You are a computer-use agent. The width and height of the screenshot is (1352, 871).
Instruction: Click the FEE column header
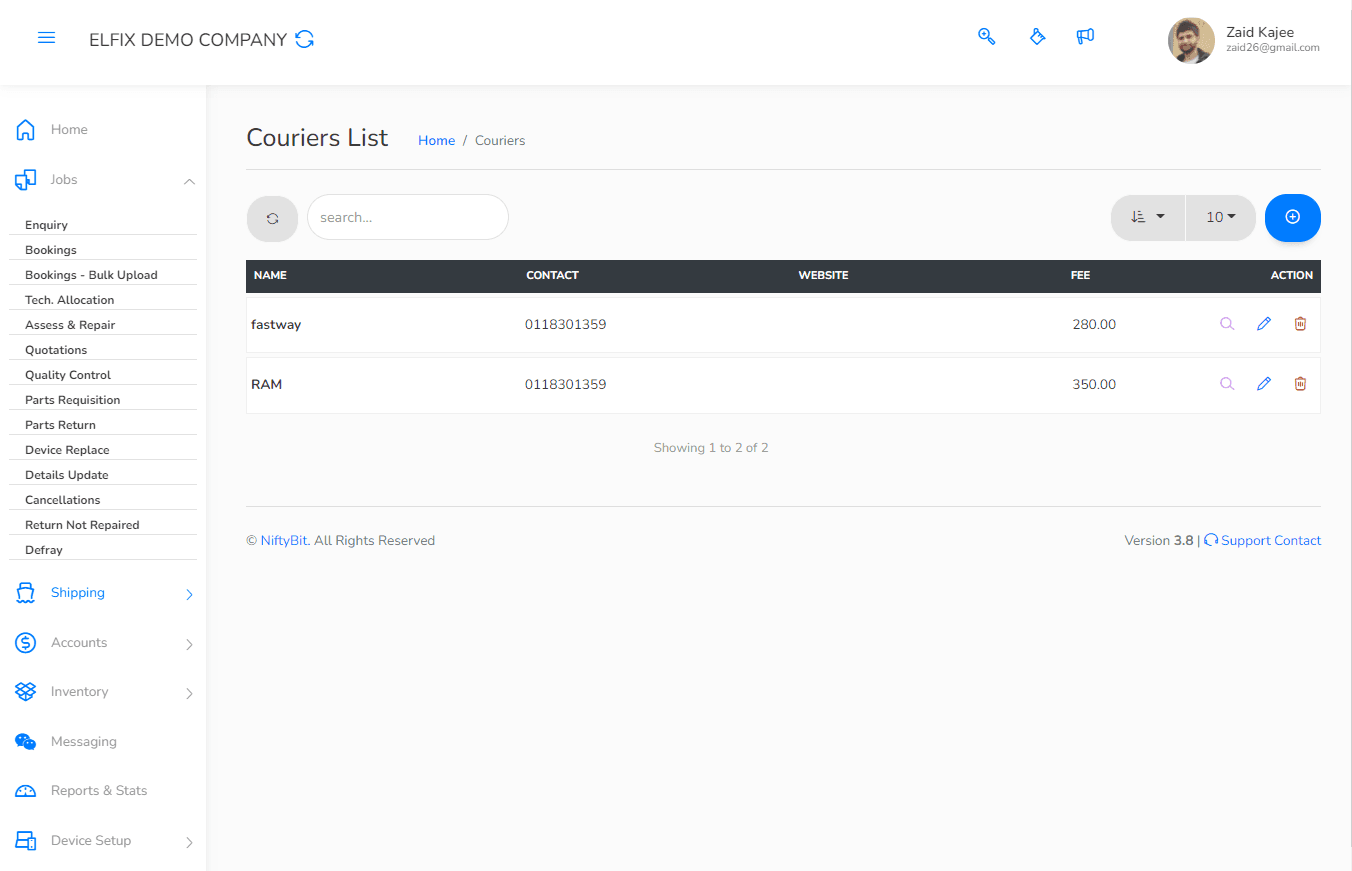(1080, 275)
